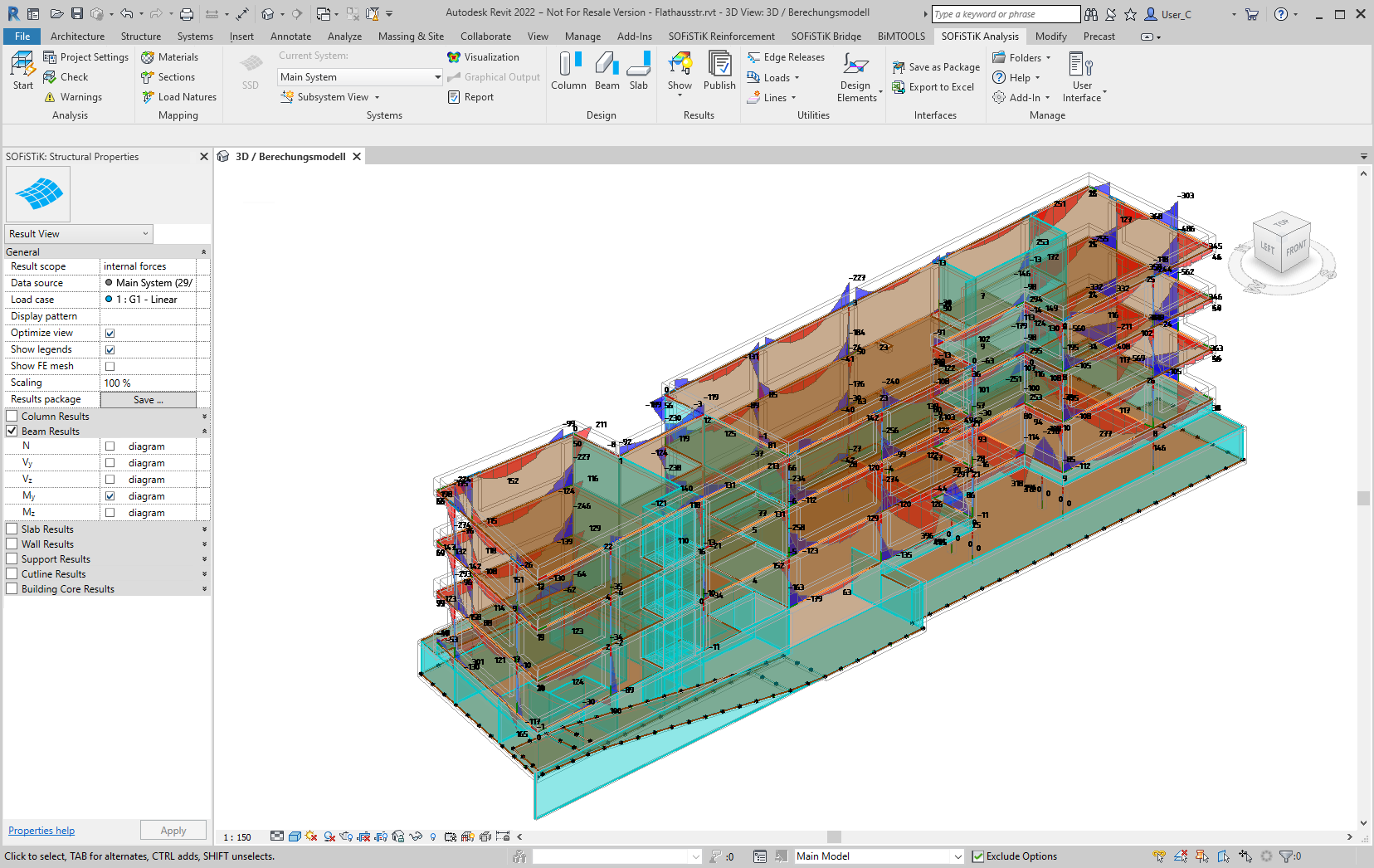This screenshot has width=1374, height=868.
Task: Click the Publish results icon
Action: 719,70
